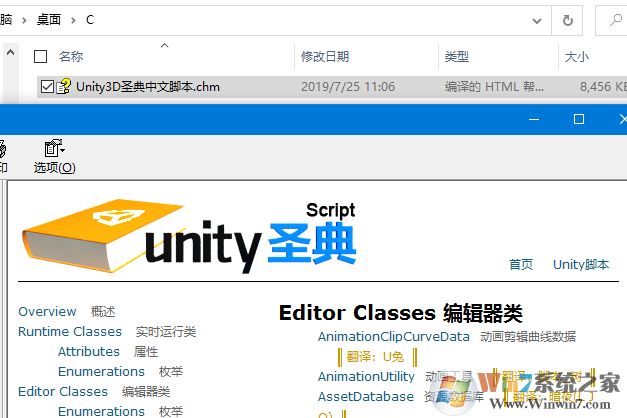Open the AnimationClipCurveData link

(x=394, y=336)
